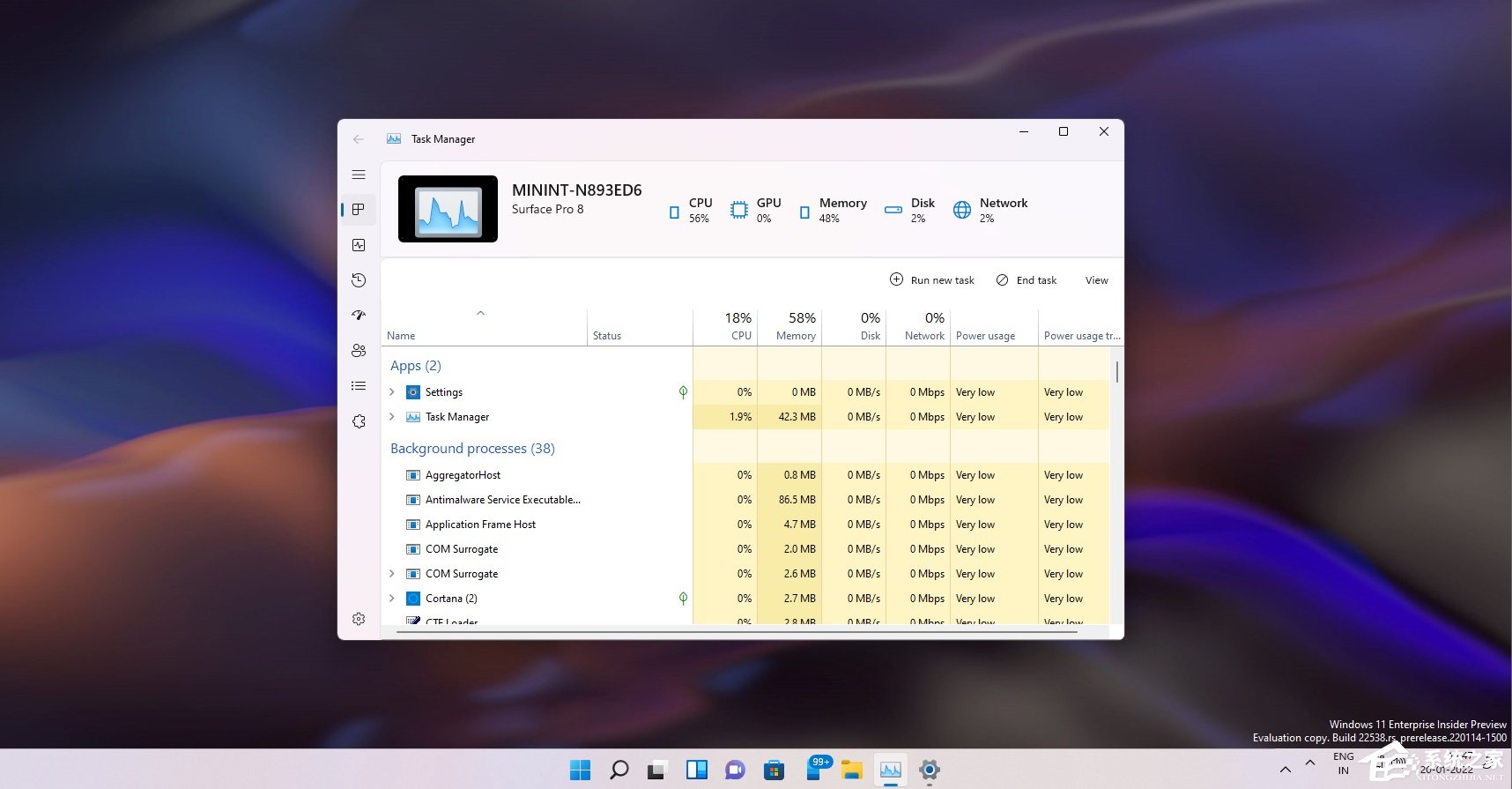This screenshot has height=789, width=1512.
Task: Expand the Cortana (2) process group
Action: 392,599
